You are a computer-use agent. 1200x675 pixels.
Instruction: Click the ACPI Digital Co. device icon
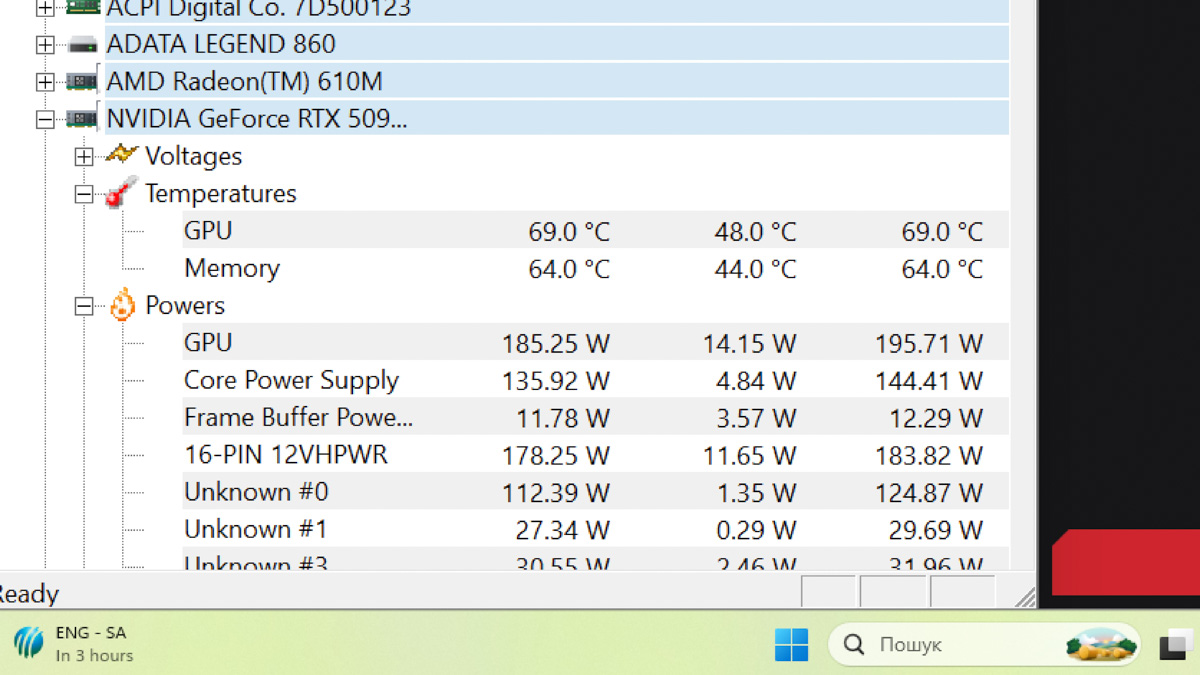pos(83,8)
